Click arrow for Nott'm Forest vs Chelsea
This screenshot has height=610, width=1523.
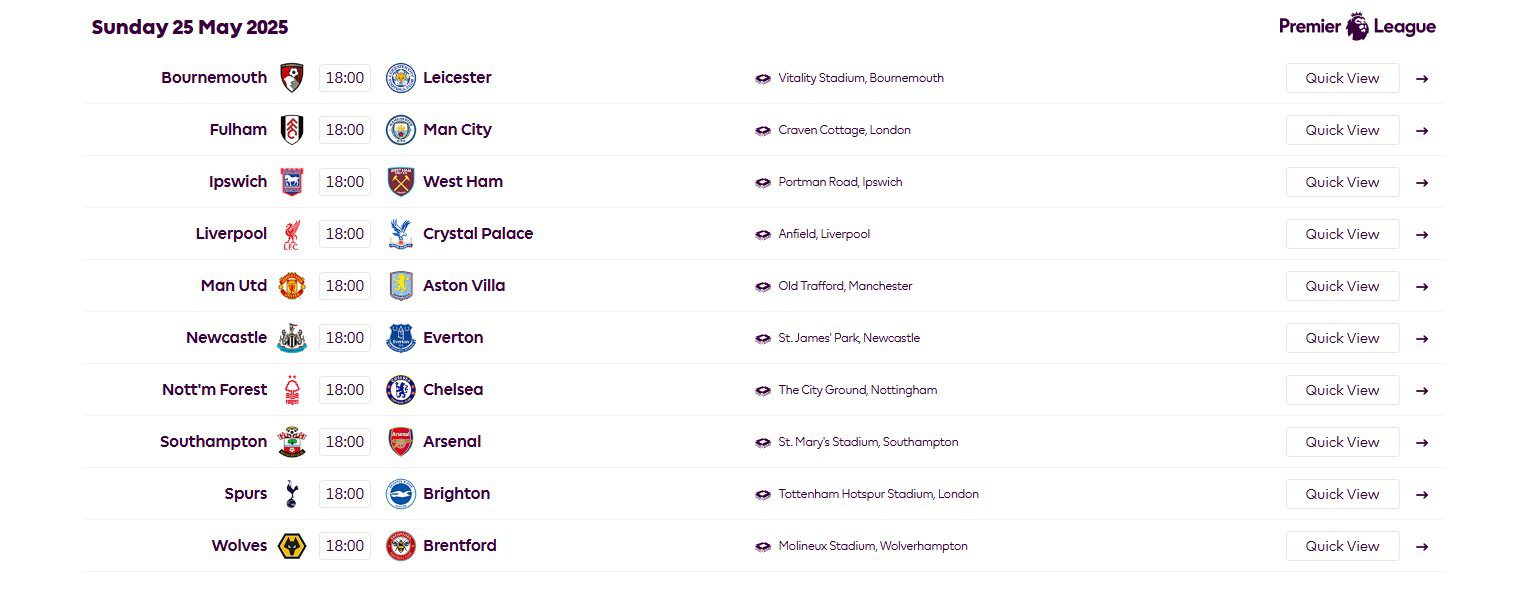point(1422,390)
